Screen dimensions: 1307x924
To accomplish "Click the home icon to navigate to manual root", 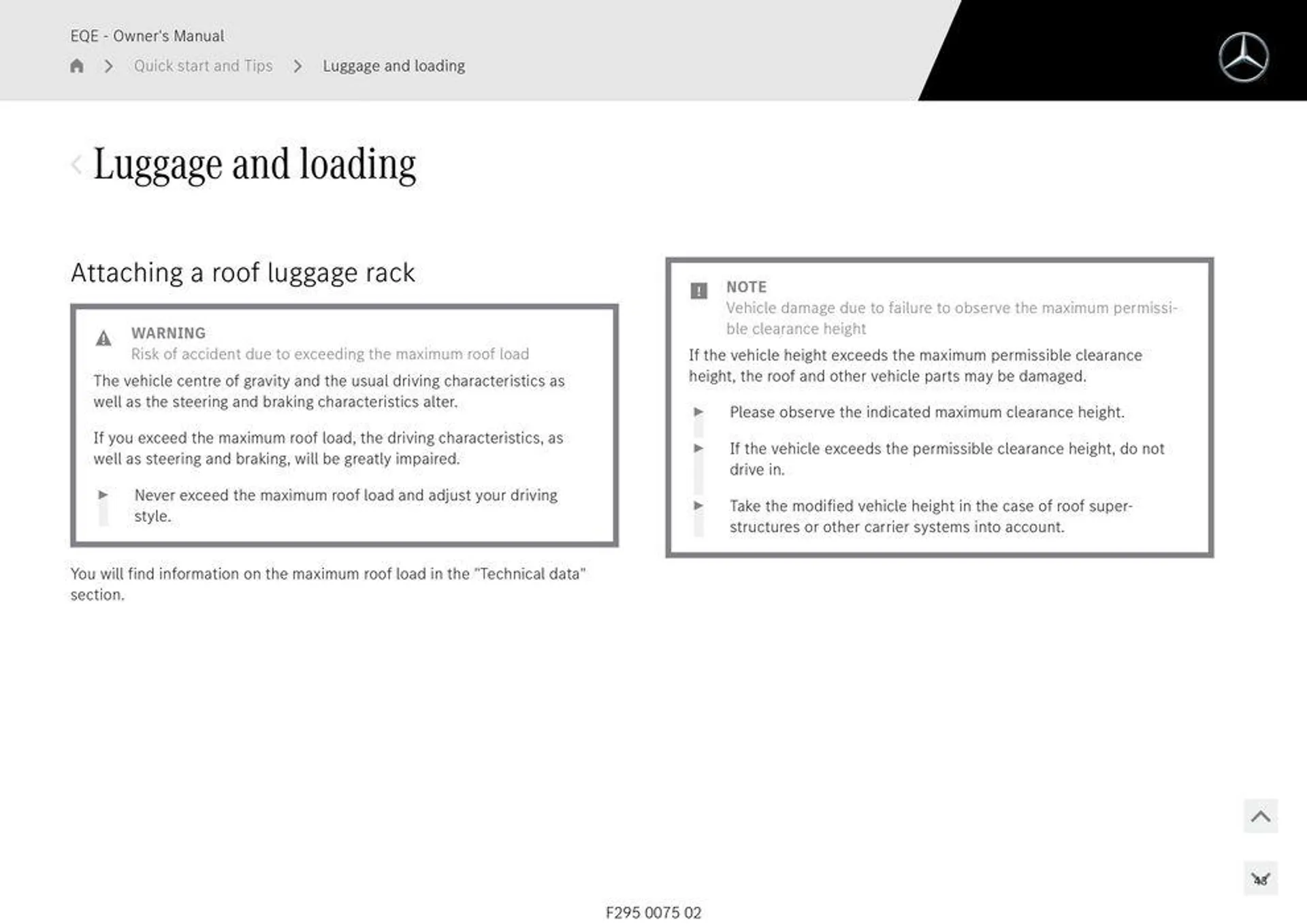I will coord(77,65).
